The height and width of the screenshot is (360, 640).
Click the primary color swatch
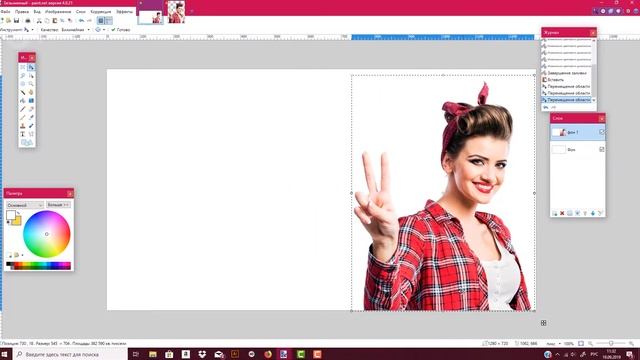pyautogui.click(x=11, y=215)
